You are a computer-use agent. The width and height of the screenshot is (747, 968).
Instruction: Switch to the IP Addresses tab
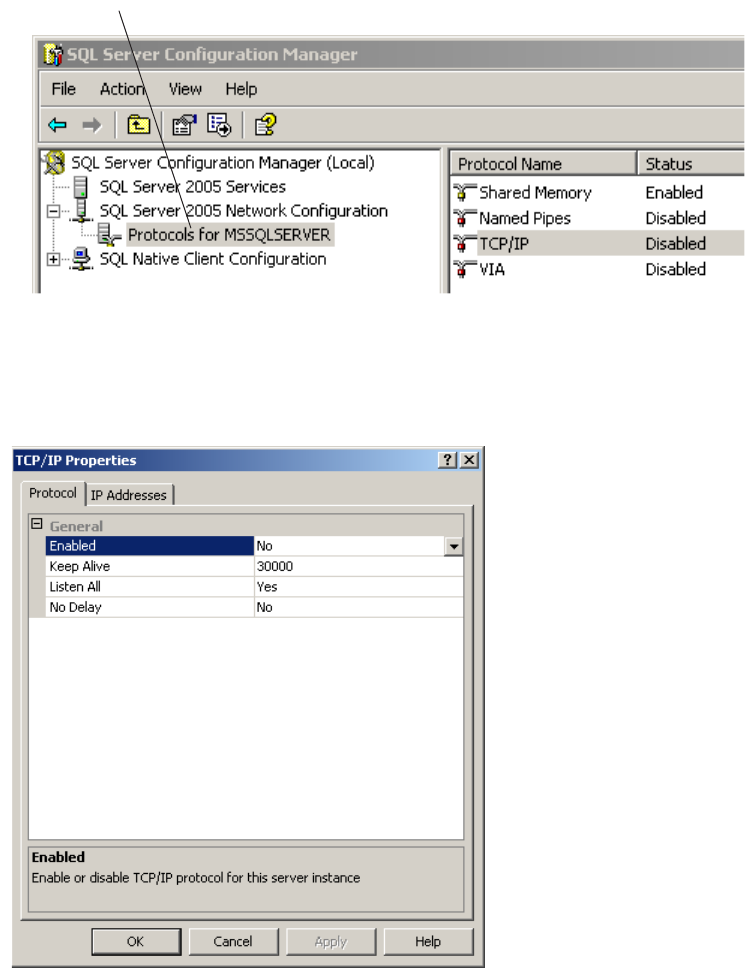tap(128, 495)
